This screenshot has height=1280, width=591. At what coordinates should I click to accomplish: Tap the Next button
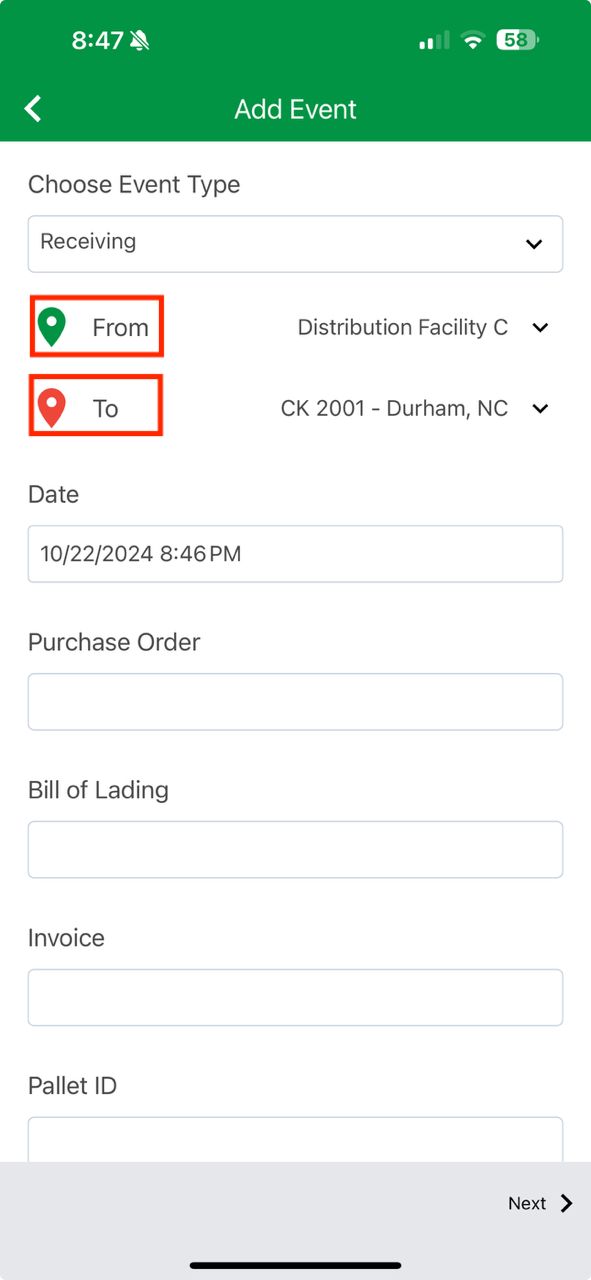pyautogui.click(x=540, y=1203)
